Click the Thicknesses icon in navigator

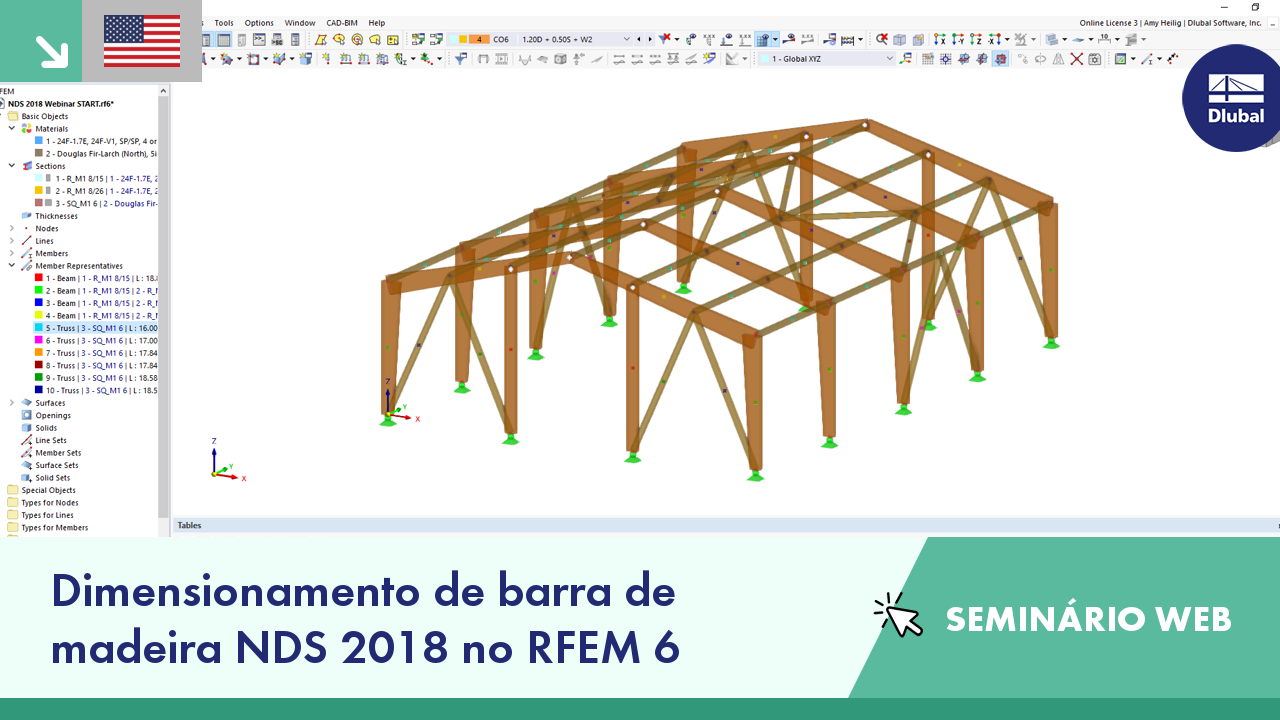tap(27, 216)
